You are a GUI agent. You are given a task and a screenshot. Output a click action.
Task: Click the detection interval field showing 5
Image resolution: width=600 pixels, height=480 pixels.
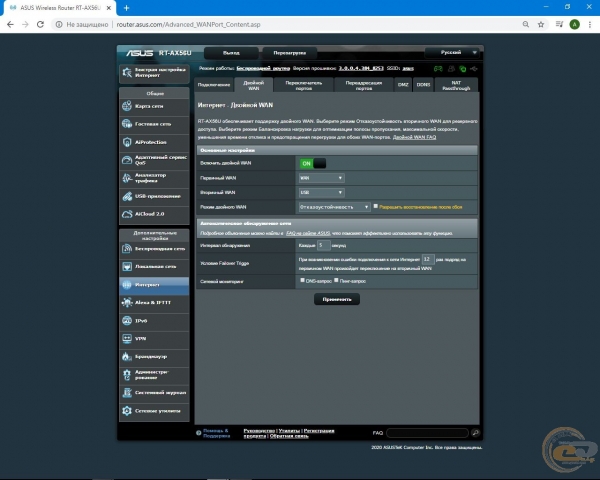click(324, 245)
